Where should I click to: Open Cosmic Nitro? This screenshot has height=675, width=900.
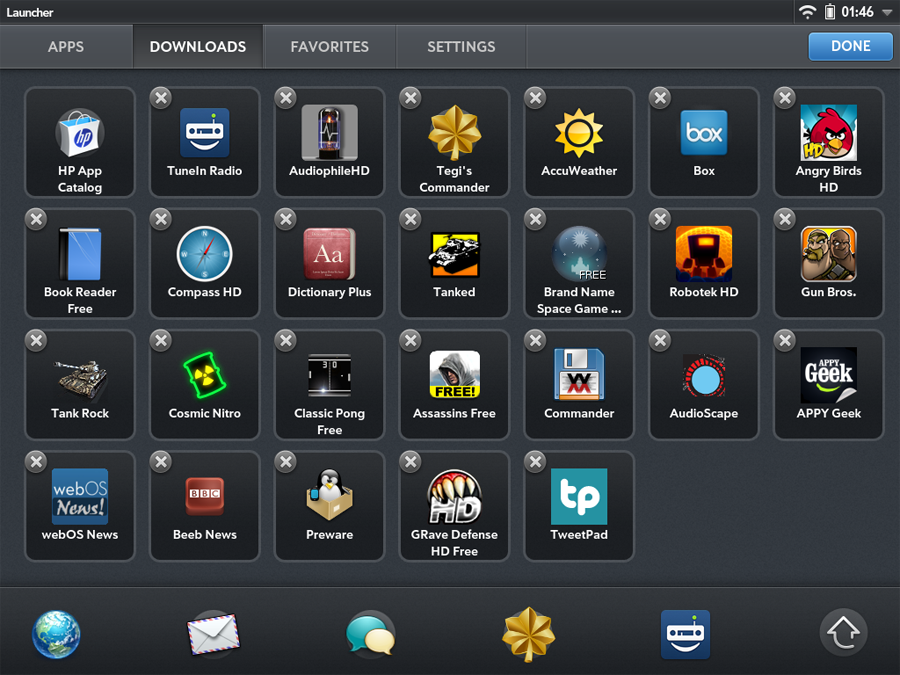(x=205, y=385)
